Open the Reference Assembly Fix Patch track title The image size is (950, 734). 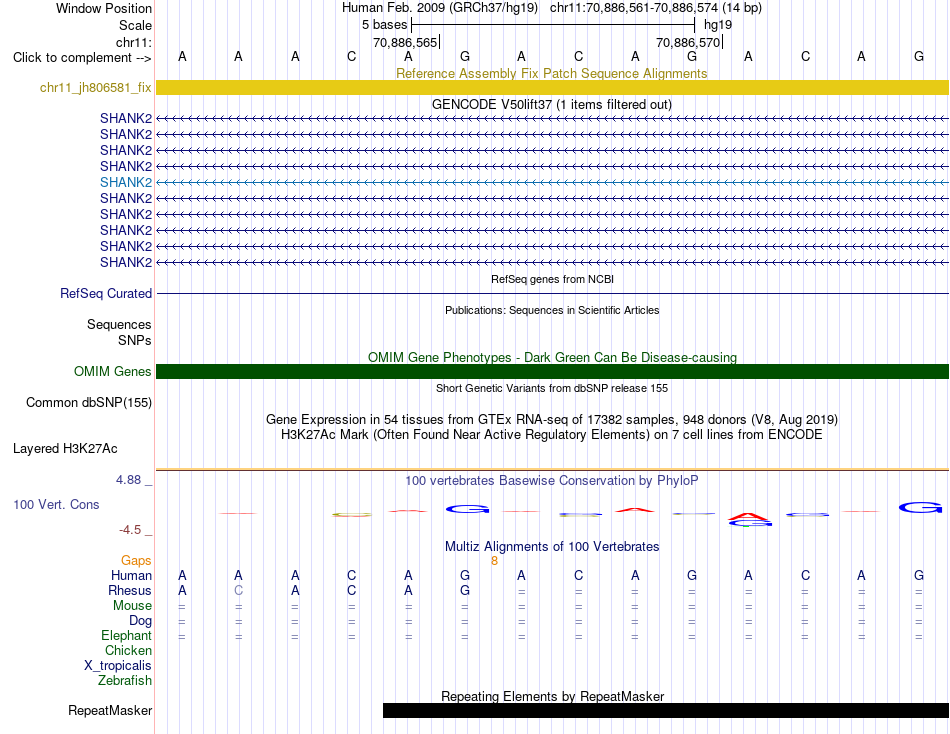[x=551, y=73]
